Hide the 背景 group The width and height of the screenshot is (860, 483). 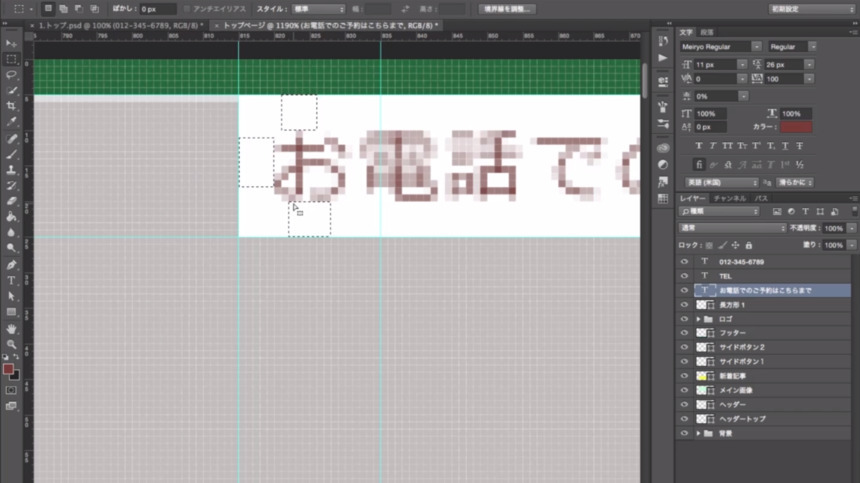coord(684,433)
